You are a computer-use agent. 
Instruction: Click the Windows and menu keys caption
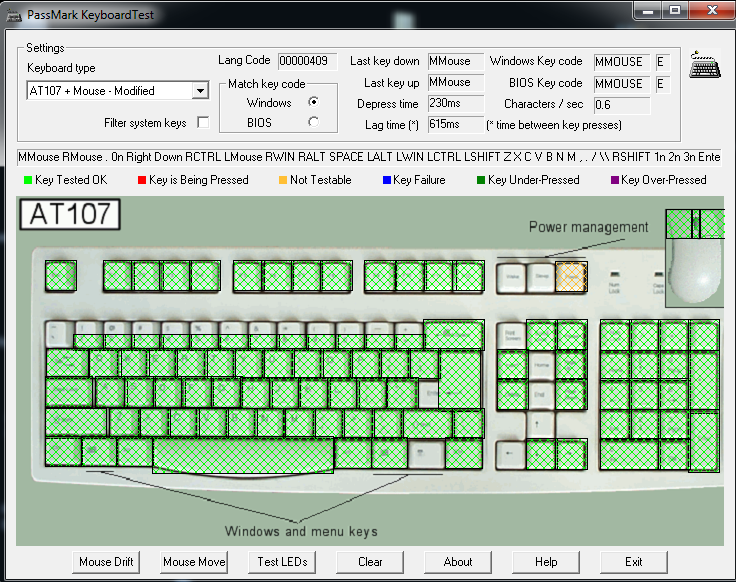(x=301, y=531)
